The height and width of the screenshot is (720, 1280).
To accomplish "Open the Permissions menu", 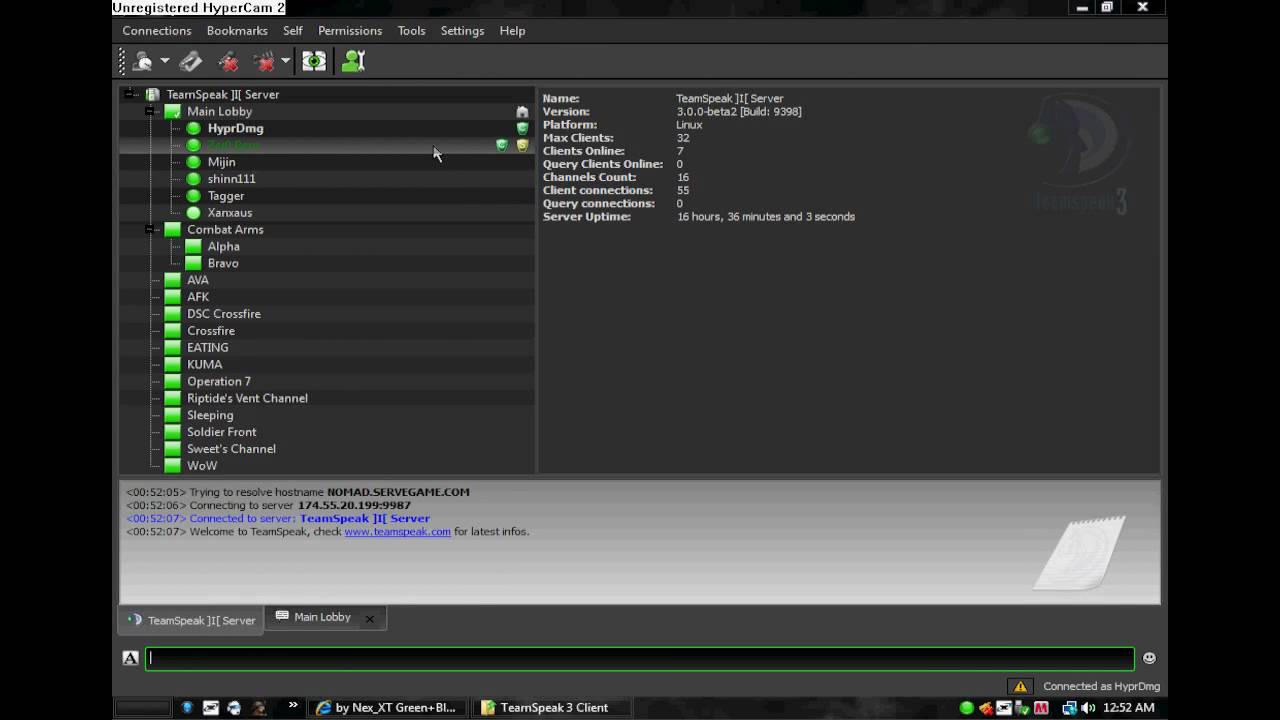I will click(350, 31).
